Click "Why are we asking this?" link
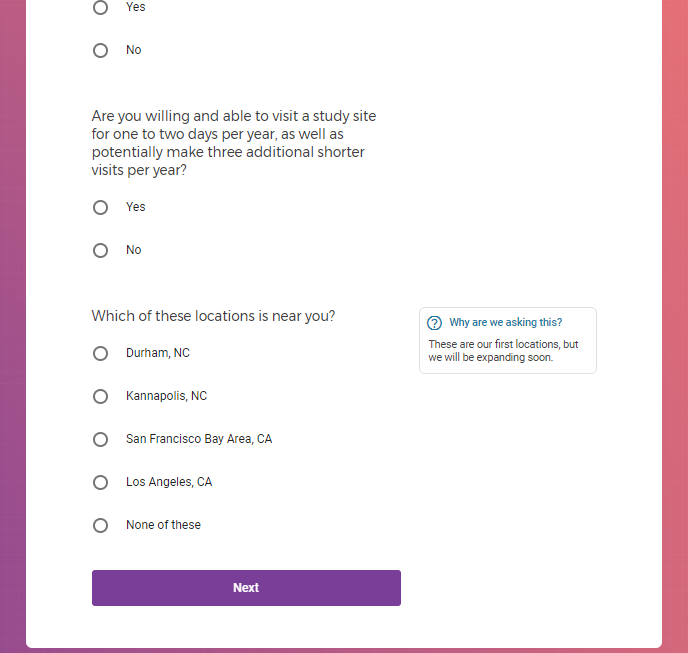This screenshot has width=688, height=653. [505, 323]
